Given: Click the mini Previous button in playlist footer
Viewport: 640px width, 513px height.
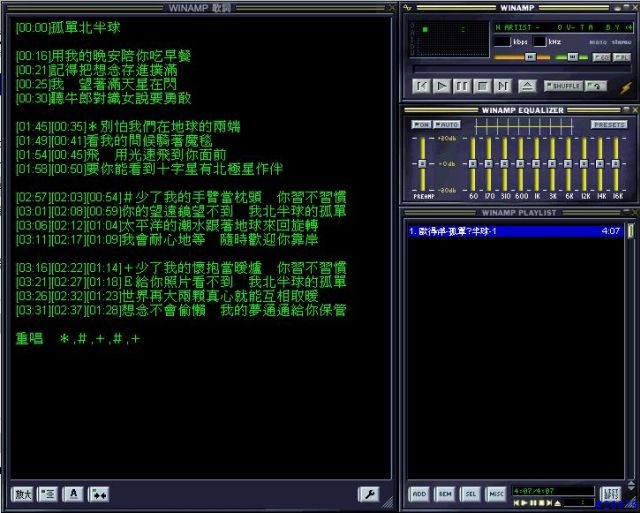Looking at the screenshot, I should 517,503.
